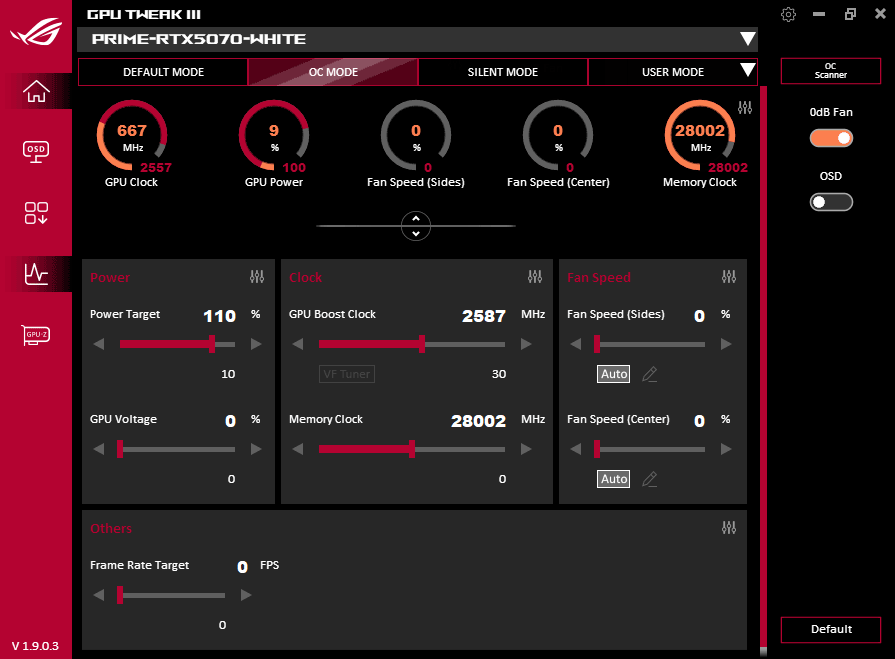Open GPU-Z from the sidebar
895x659 pixels.
pos(35,335)
